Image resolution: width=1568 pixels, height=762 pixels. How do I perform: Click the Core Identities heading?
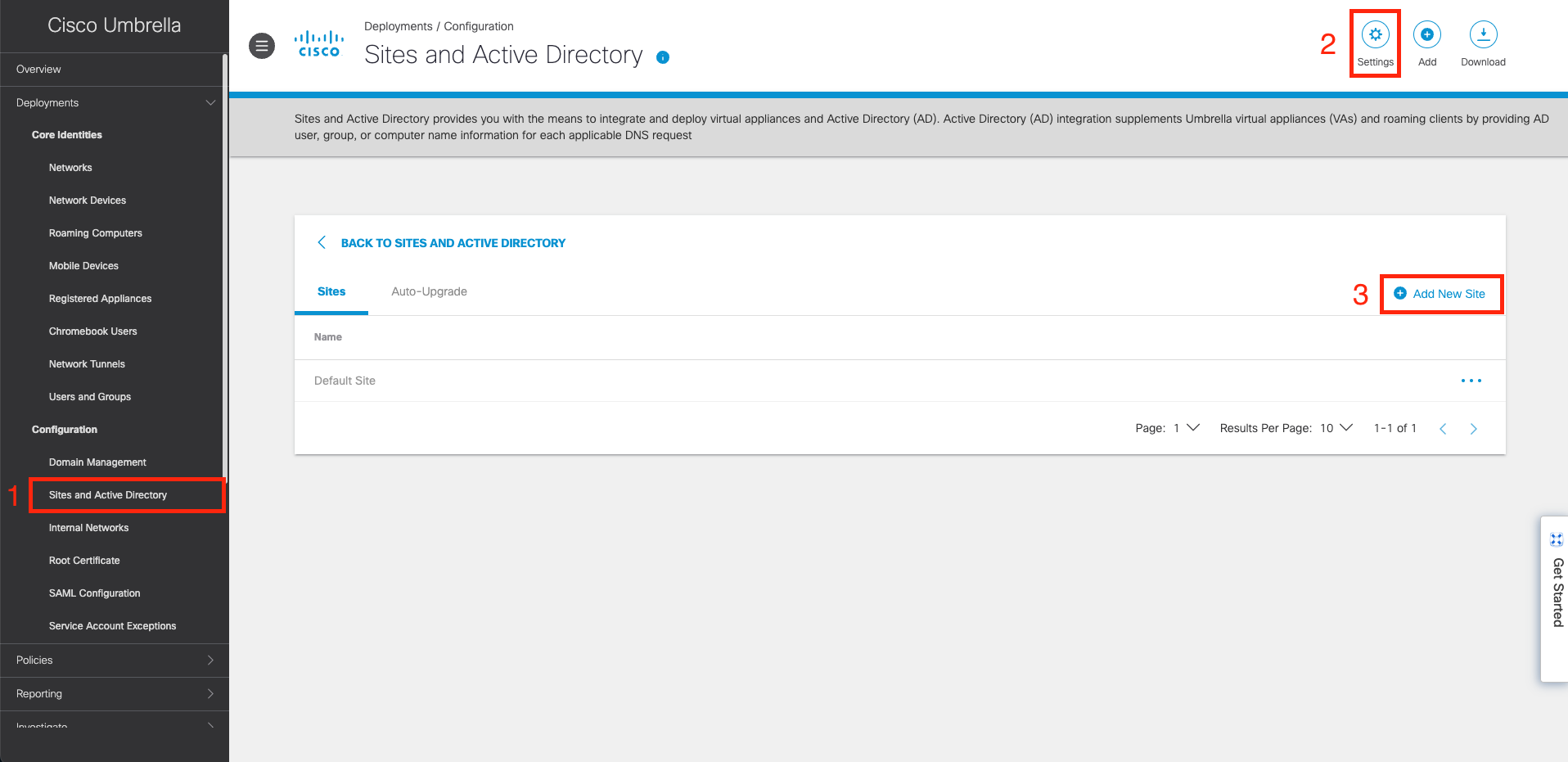pyautogui.click(x=67, y=135)
